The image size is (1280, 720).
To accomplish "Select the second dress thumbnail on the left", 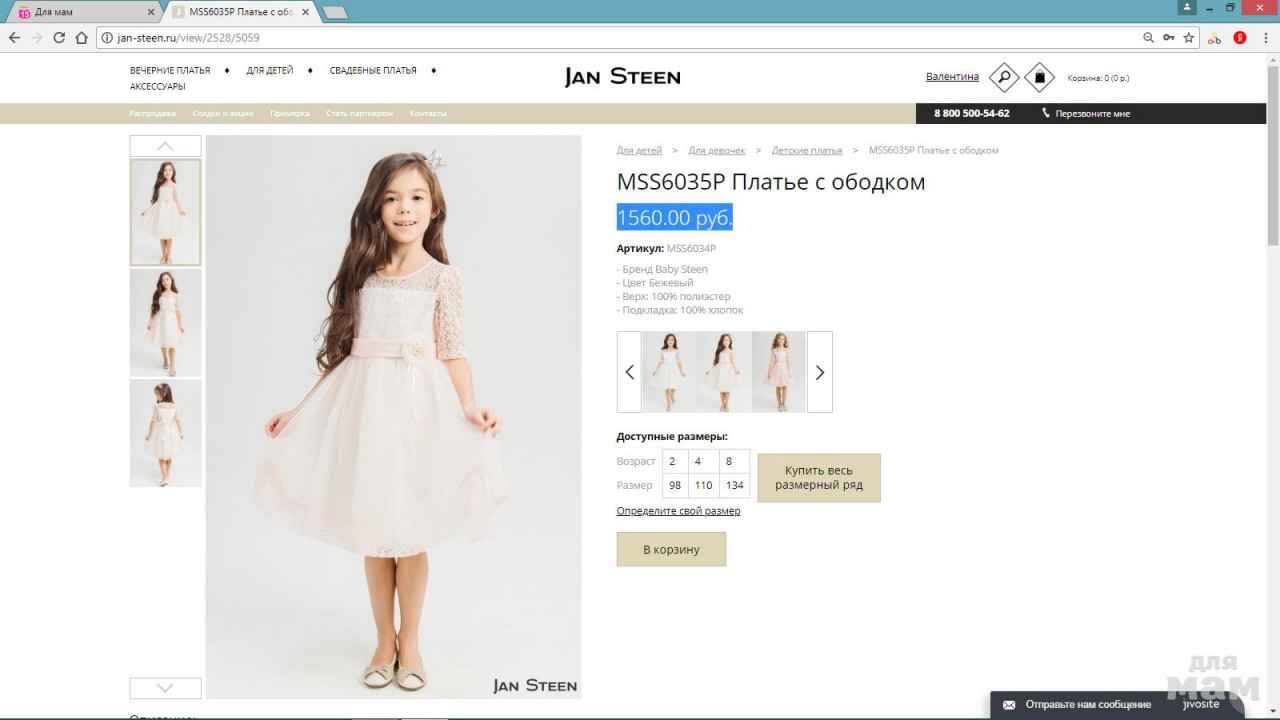I will click(165, 322).
